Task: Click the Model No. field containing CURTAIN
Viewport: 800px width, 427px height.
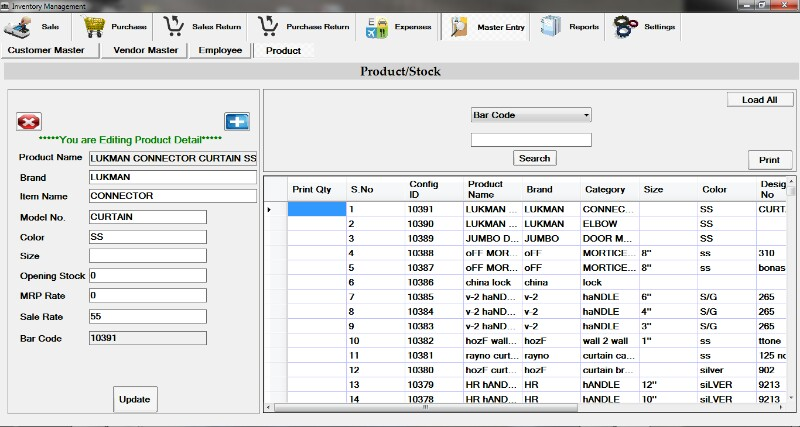Action: click(148, 217)
